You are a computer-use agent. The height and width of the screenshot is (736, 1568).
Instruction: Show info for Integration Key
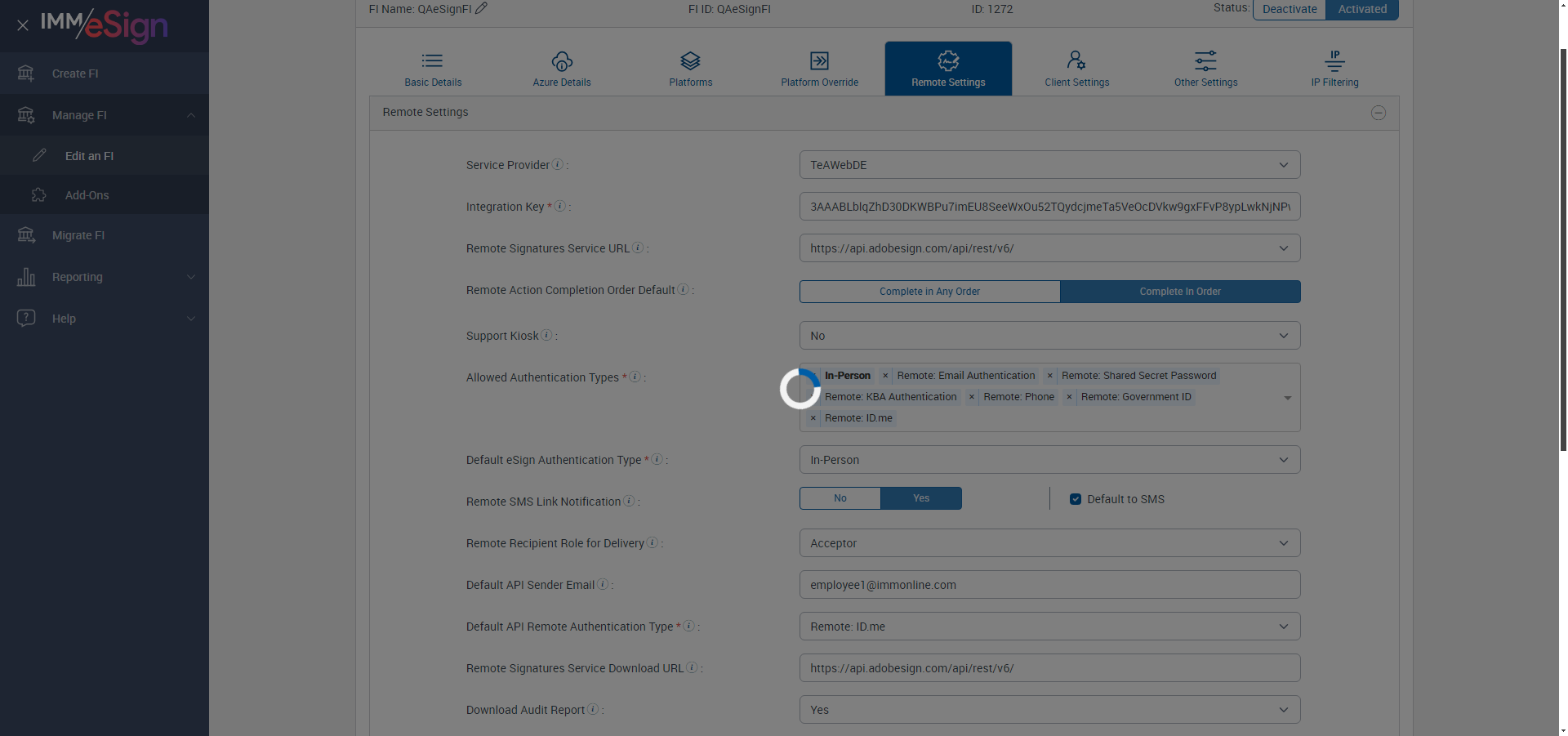(x=560, y=206)
